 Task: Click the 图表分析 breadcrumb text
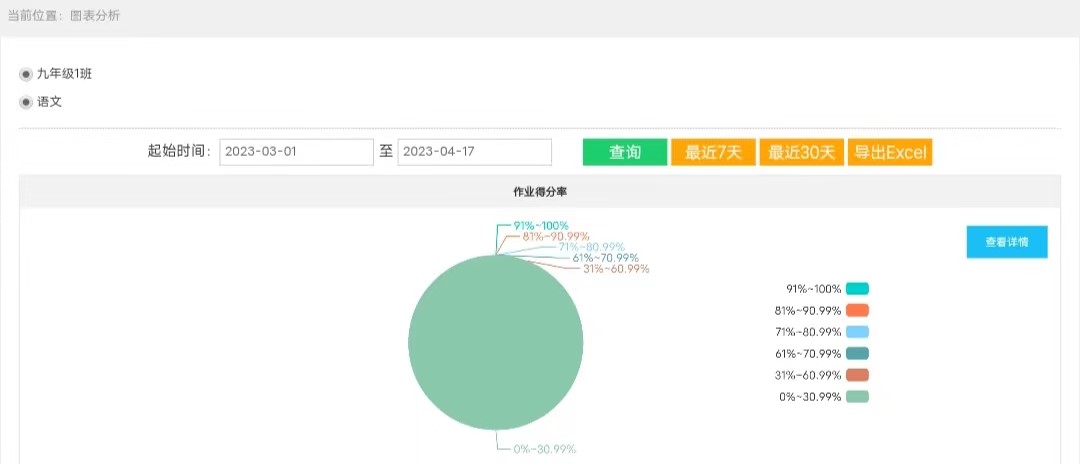[96, 17]
